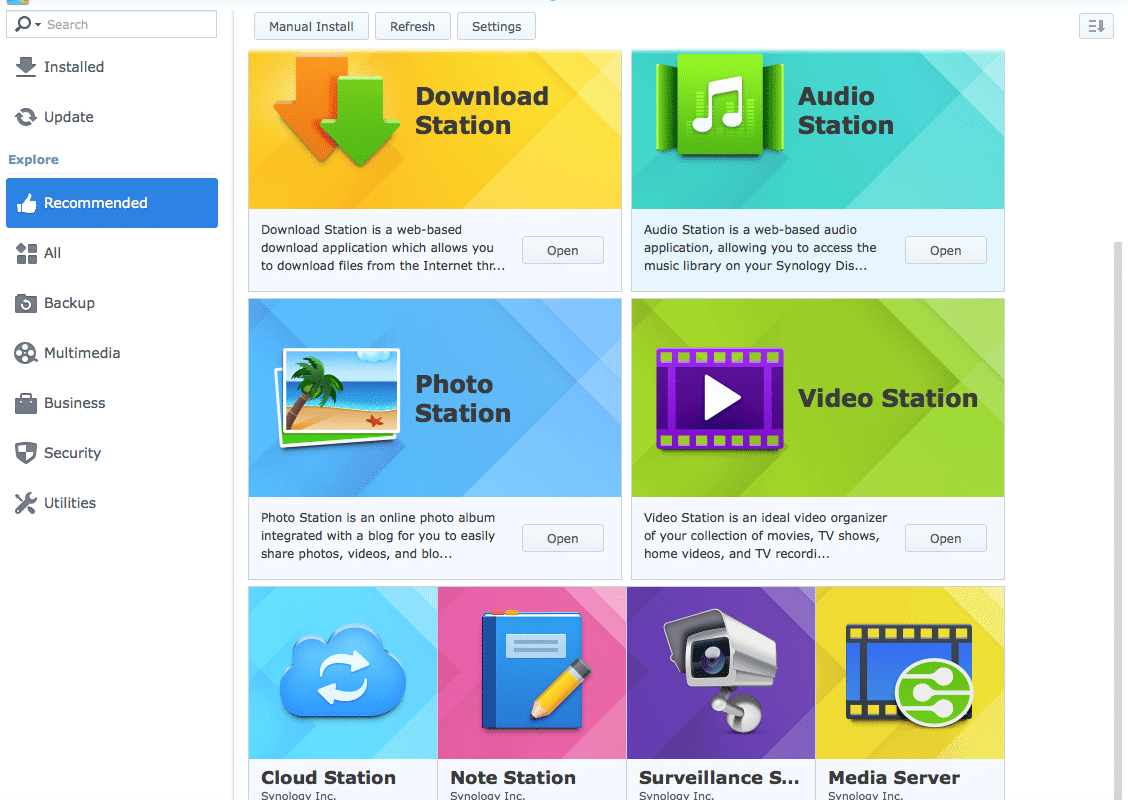Viewport: 1128px width, 800px height.
Task: Click the Media Server name label
Action: pyautogui.click(x=893, y=778)
